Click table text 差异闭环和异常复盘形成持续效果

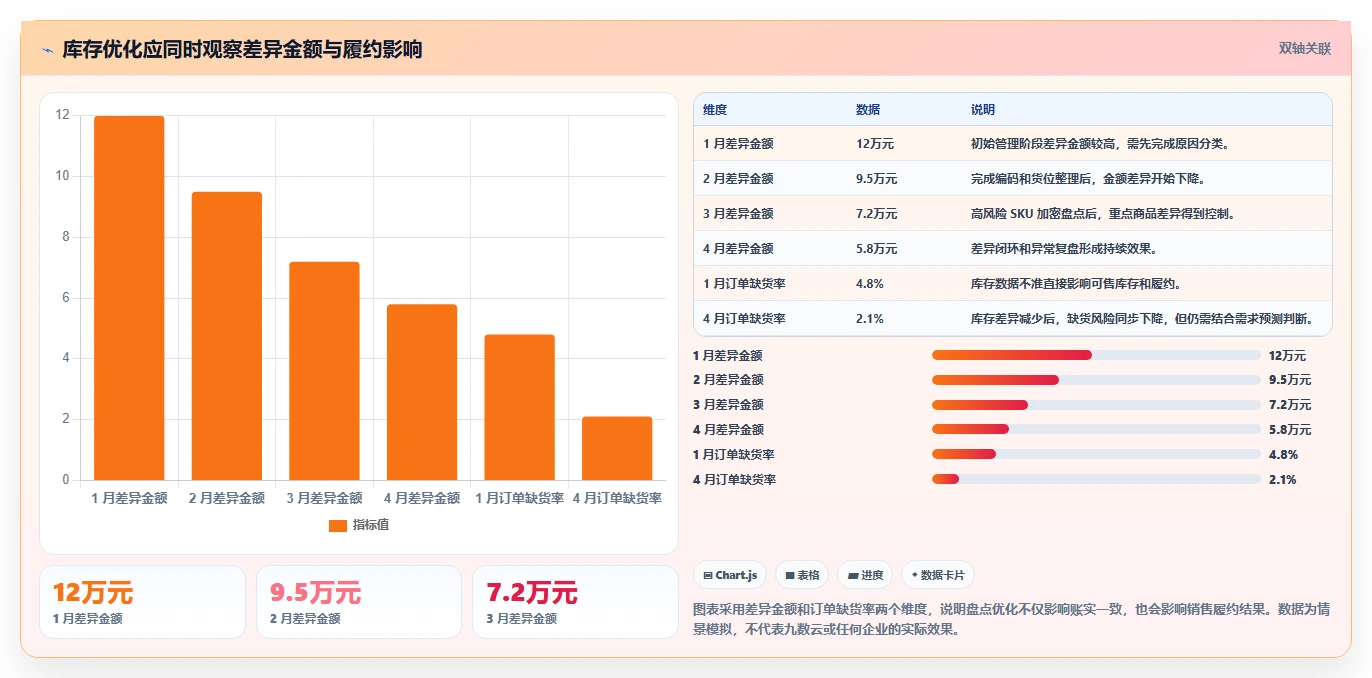(x=1066, y=249)
